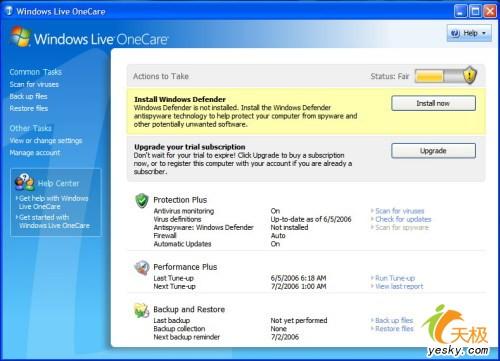Screen dimensions: 500x361
Task: Click the Help Center people icon
Action: (24, 182)
